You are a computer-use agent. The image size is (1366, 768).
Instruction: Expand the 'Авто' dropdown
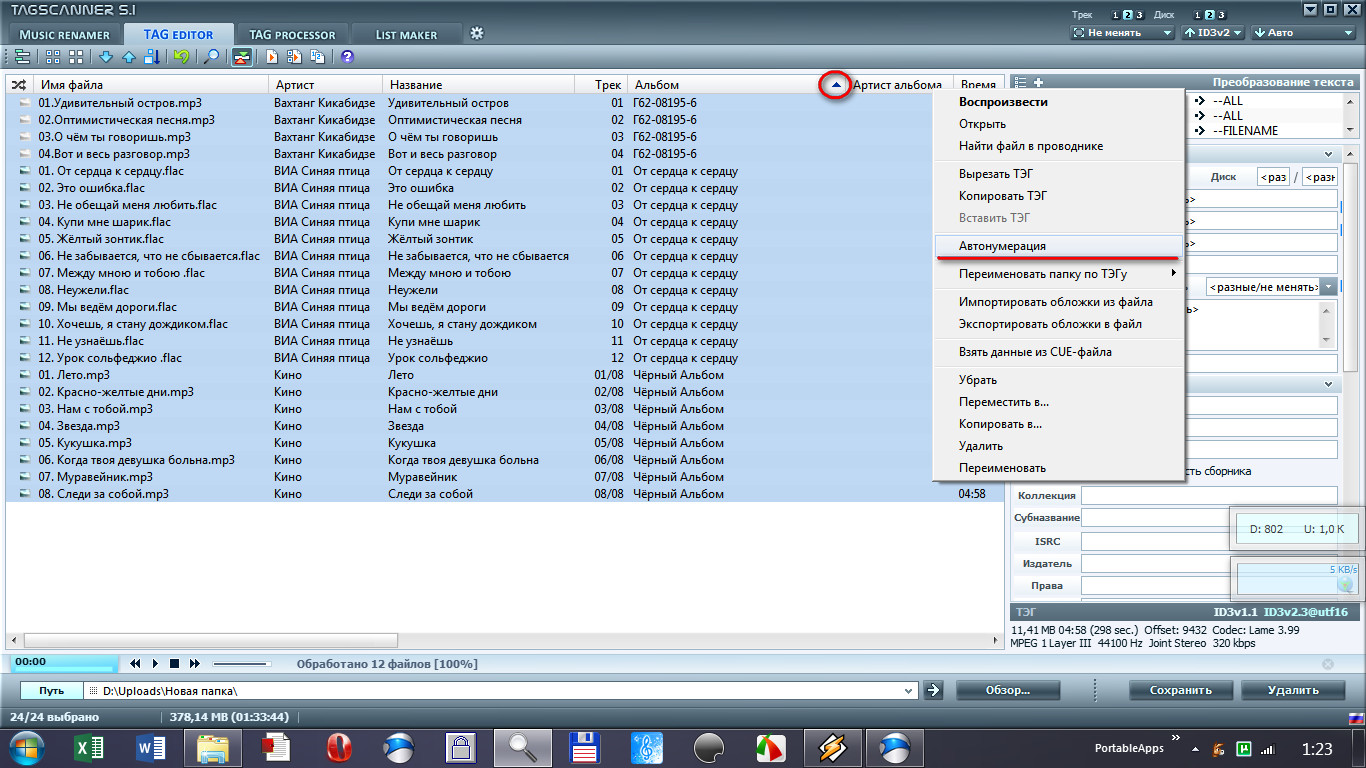(1304, 33)
